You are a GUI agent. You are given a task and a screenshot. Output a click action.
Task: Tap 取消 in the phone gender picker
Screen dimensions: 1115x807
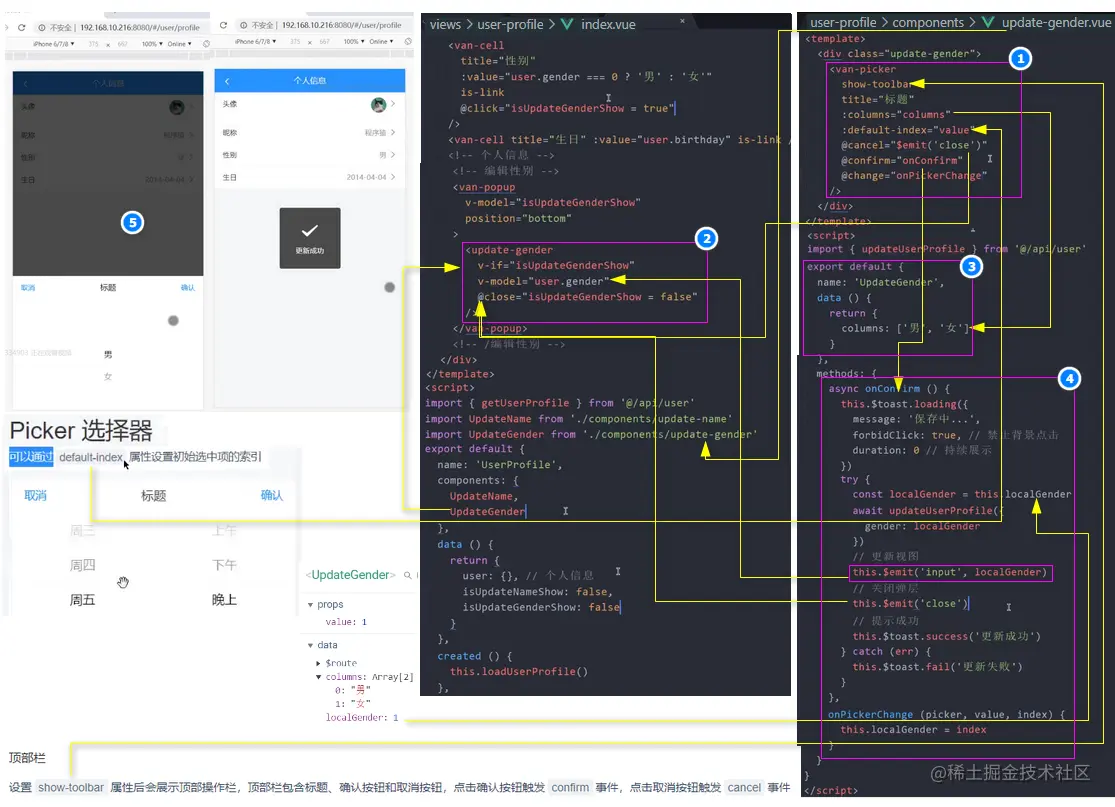coord(28,287)
